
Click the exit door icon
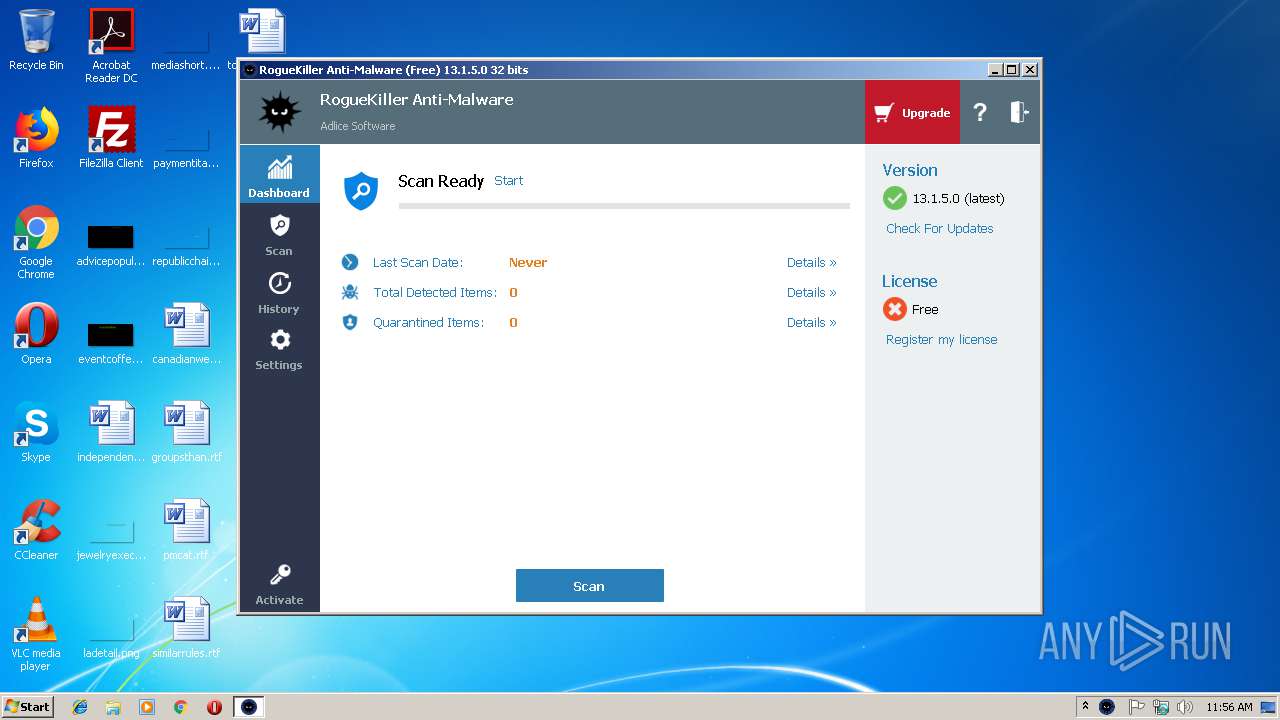pyautogui.click(x=1019, y=112)
